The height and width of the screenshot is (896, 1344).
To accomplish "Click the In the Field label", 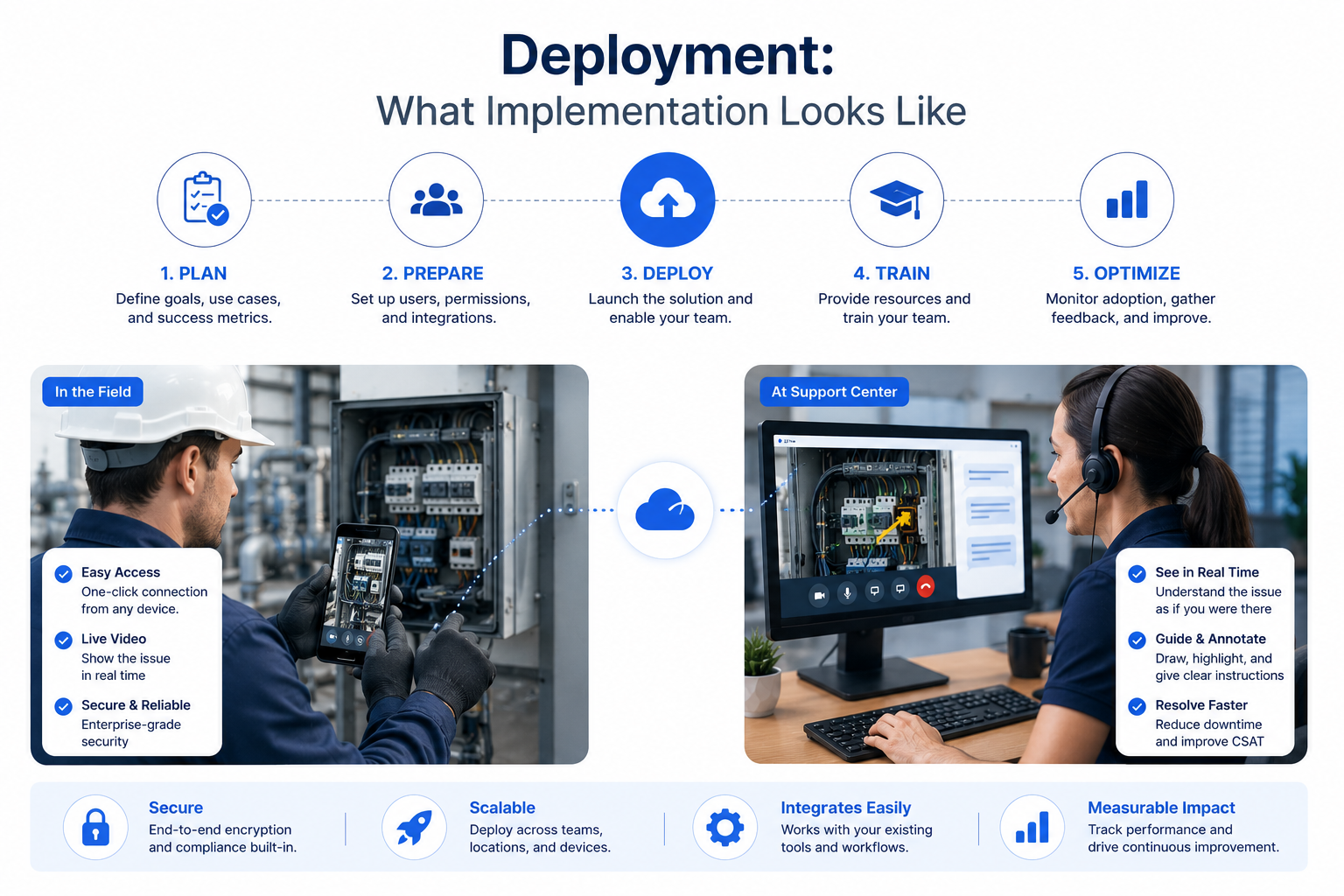I will [93, 392].
